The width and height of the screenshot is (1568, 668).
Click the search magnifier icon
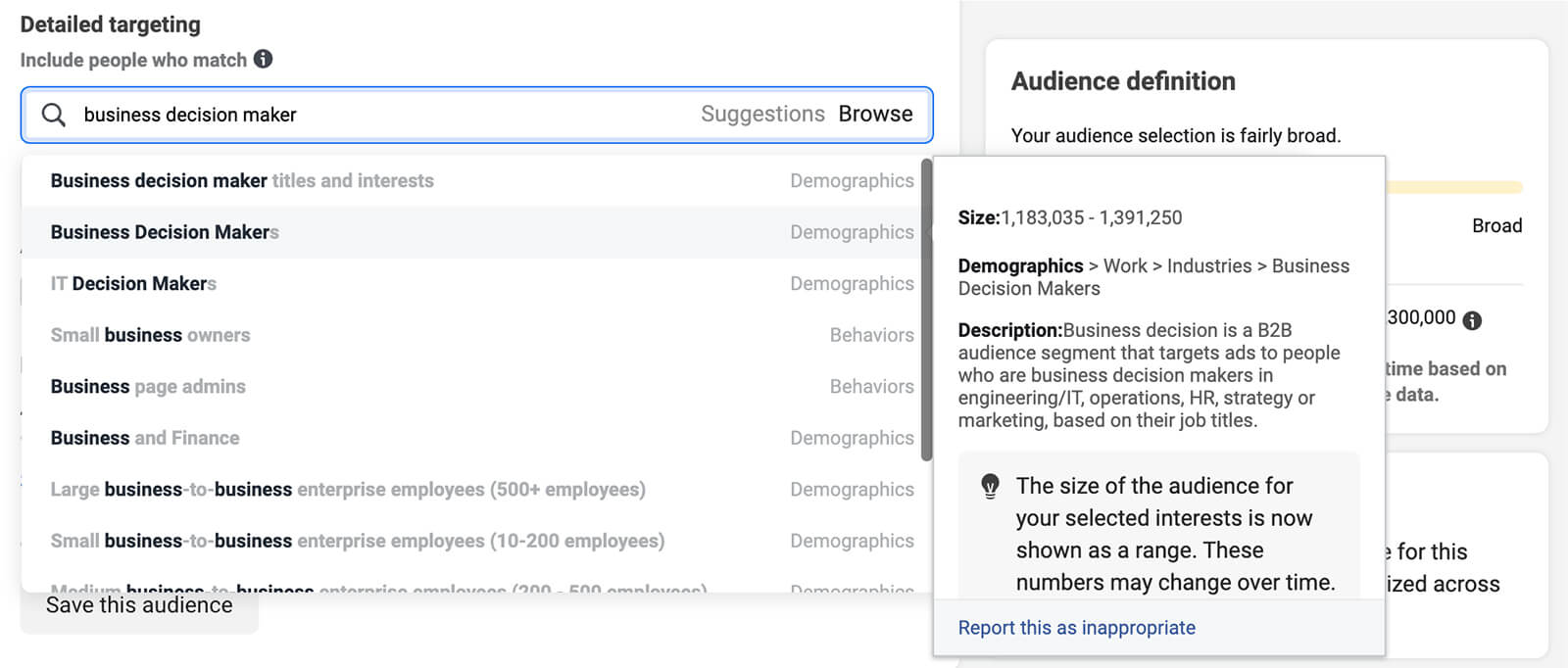point(54,115)
